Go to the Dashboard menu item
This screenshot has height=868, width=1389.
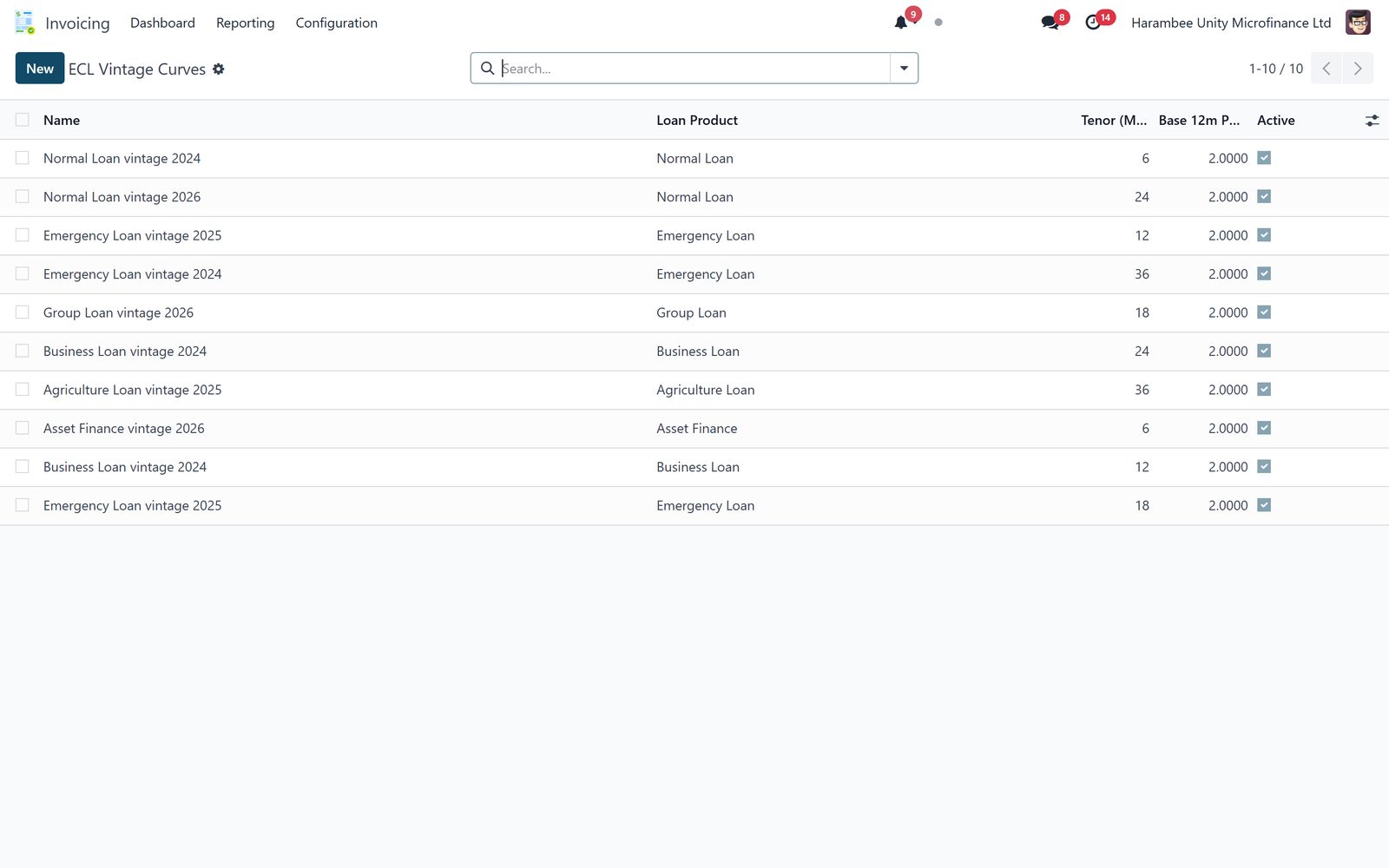click(x=162, y=23)
